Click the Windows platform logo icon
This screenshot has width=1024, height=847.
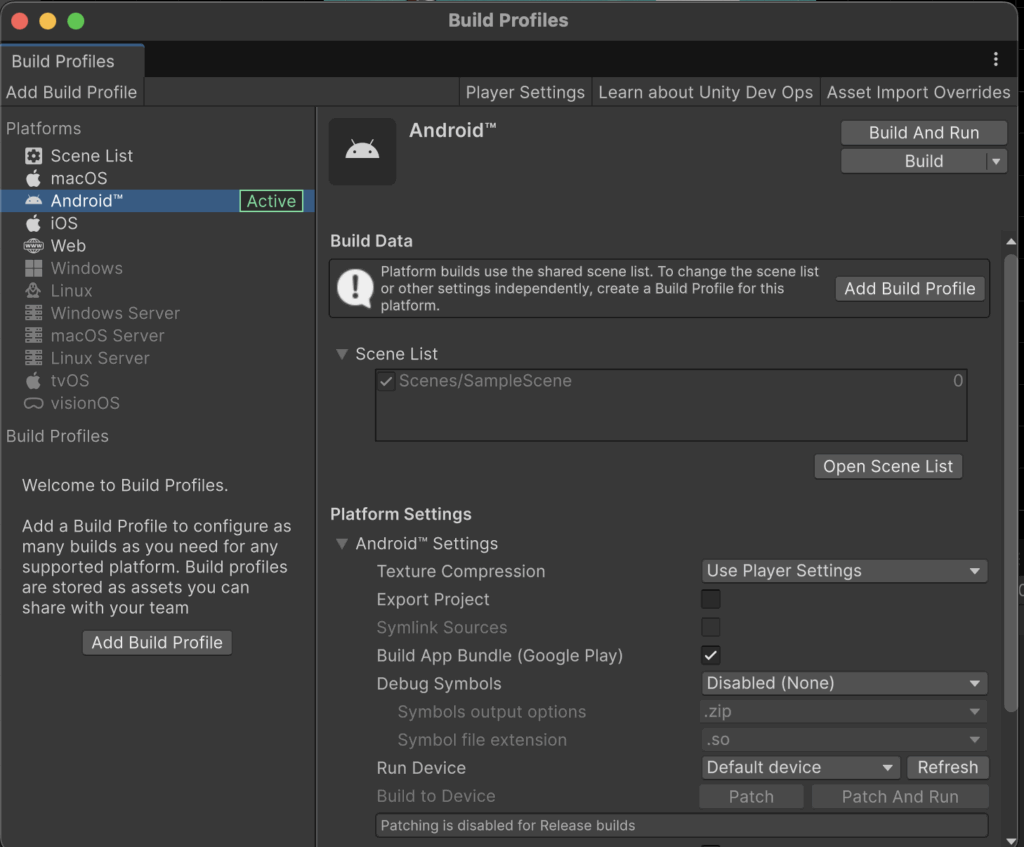pos(34,268)
